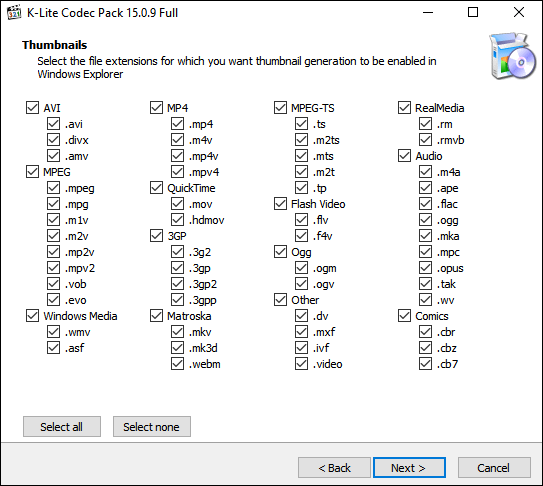The width and height of the screenshot is (543, 486).
Task: Uncheck the .dv checkbox
Action: (301, 316)
